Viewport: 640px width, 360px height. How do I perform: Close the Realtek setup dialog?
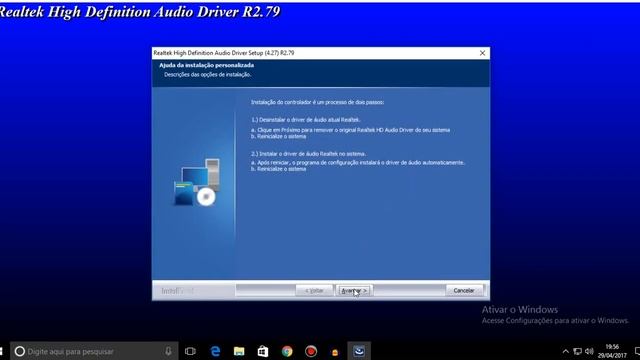point(482,53)
